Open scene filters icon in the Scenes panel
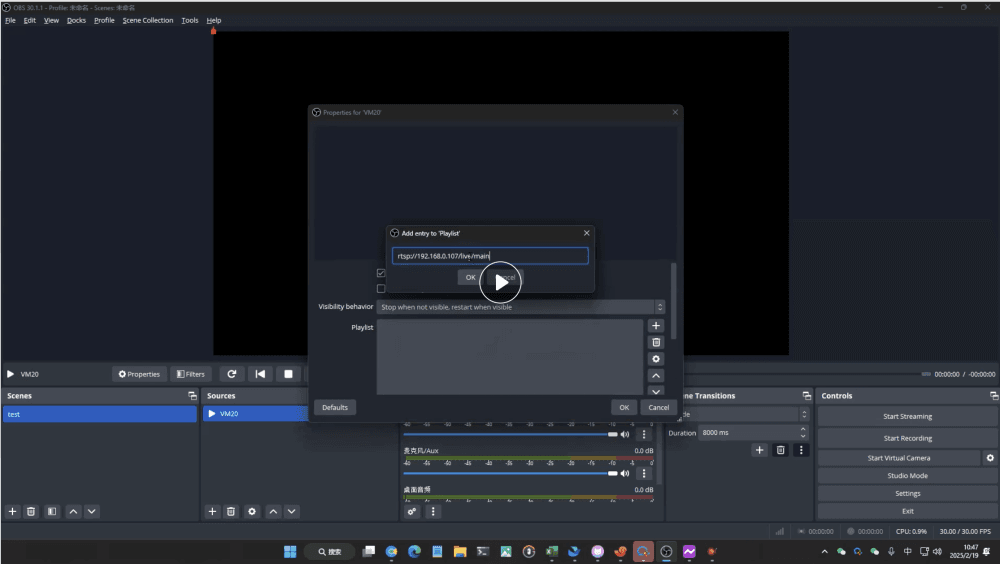This screenshot has height=564, width=1000. 52,511
